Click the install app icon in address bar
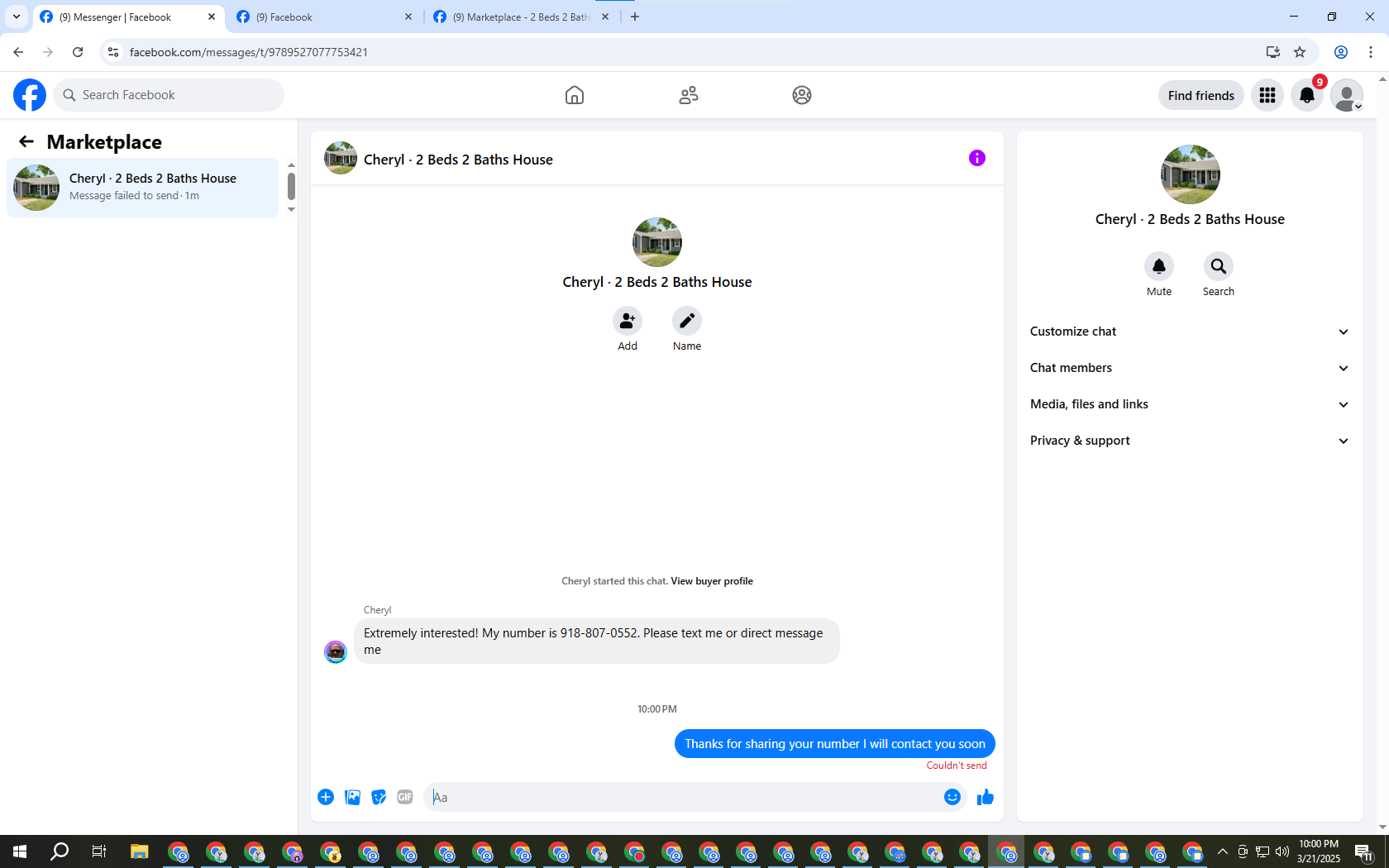Image resolution: width=1389 pixels, height=868 pixels. click(1273, 52)
